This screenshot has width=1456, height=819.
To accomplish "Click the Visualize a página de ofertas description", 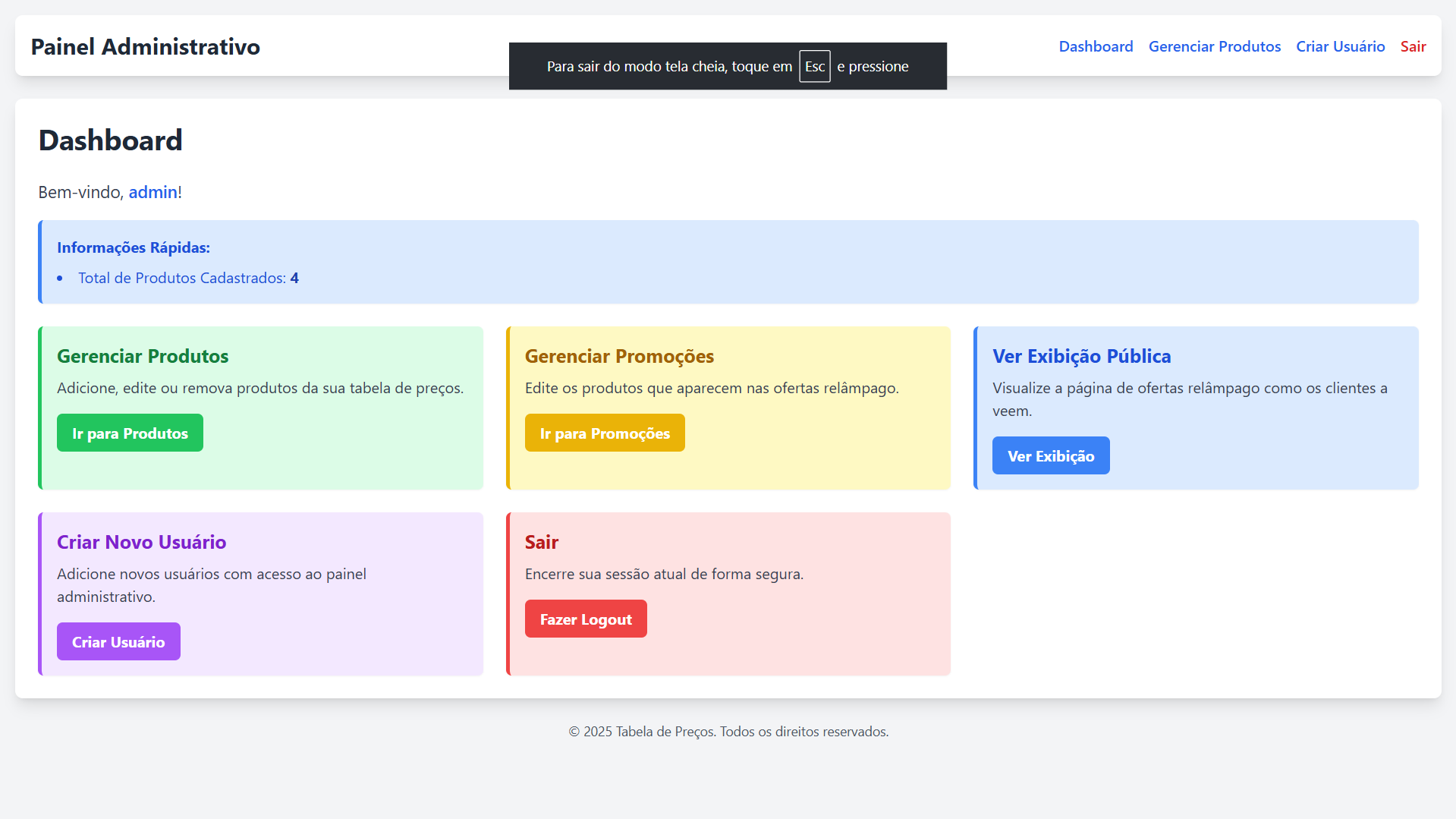I will pyautogui.click(x=1190, y=399).
